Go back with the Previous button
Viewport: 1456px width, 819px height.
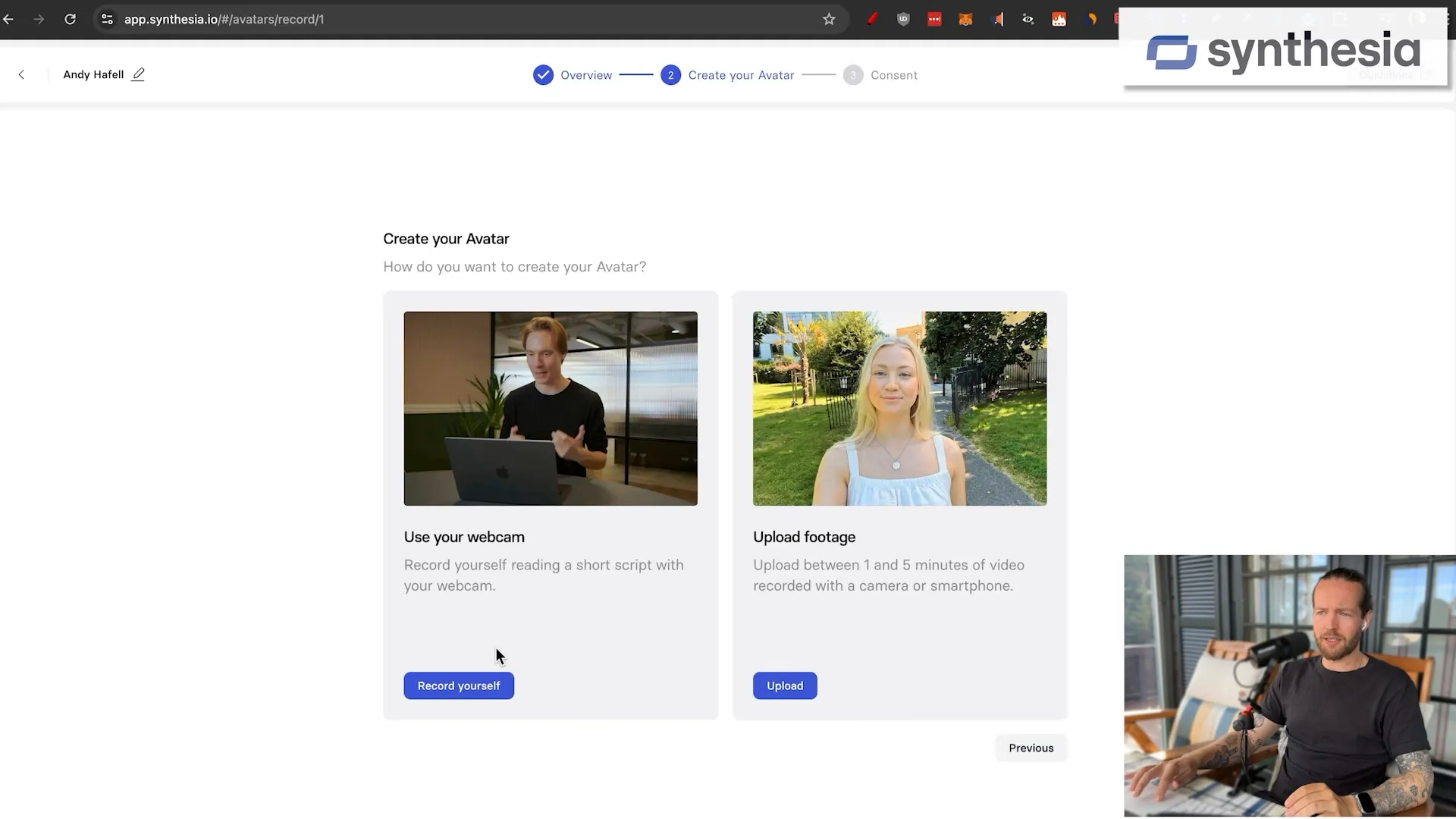[1031, 748]
